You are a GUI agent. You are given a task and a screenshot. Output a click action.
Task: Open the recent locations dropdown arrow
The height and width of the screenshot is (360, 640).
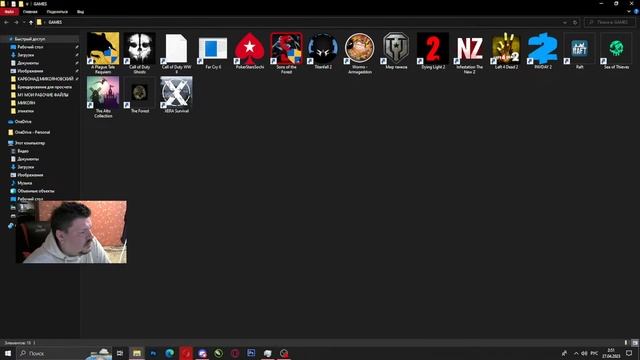point(24,22)
